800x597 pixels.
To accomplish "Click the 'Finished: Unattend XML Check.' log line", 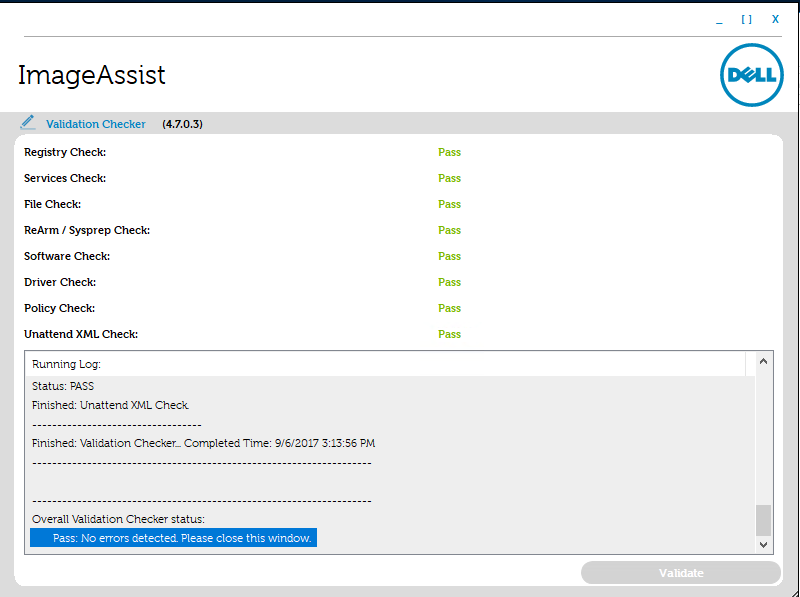I will point(110,405).
